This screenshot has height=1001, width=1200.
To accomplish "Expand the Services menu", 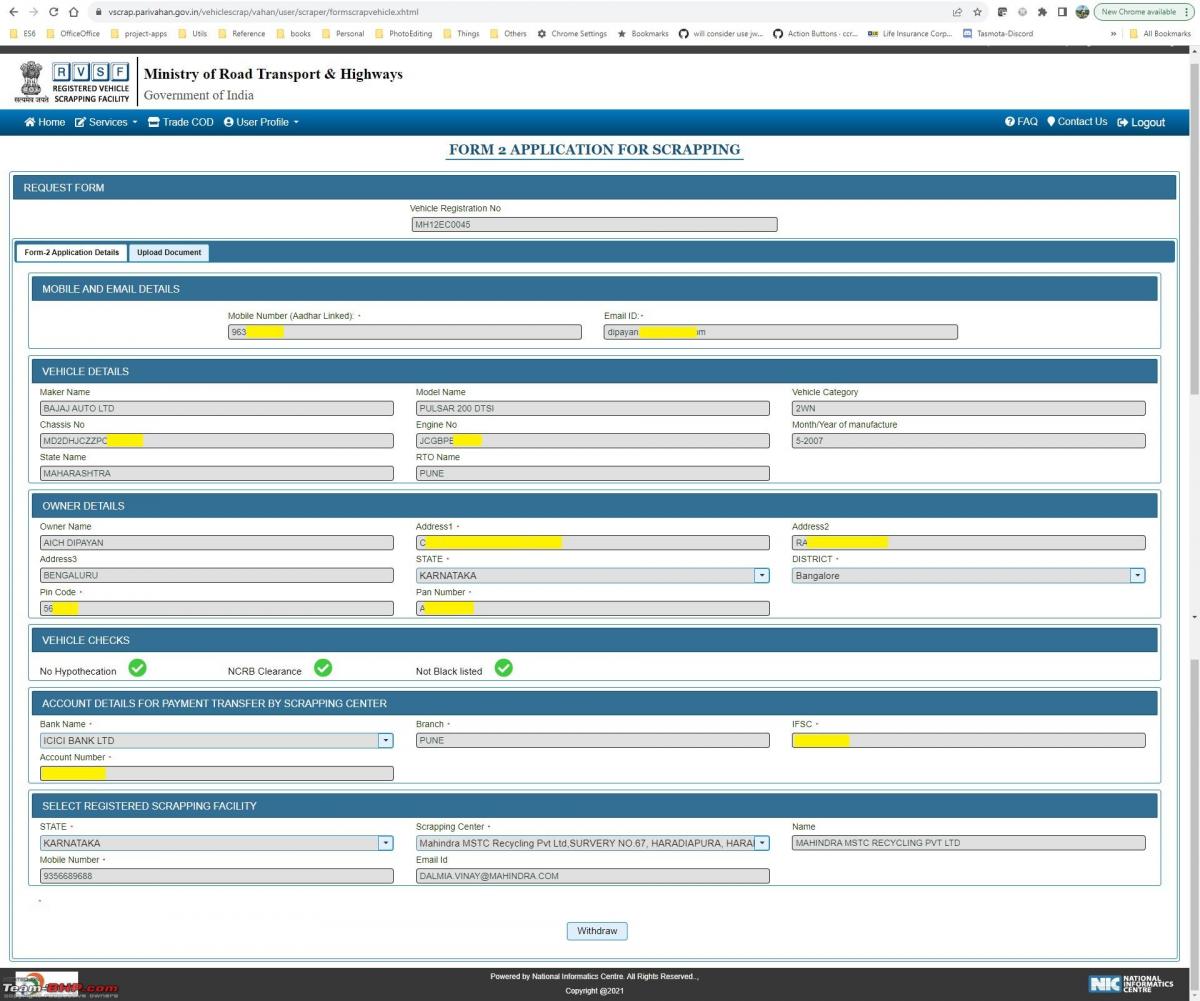I will click(107, 122).
